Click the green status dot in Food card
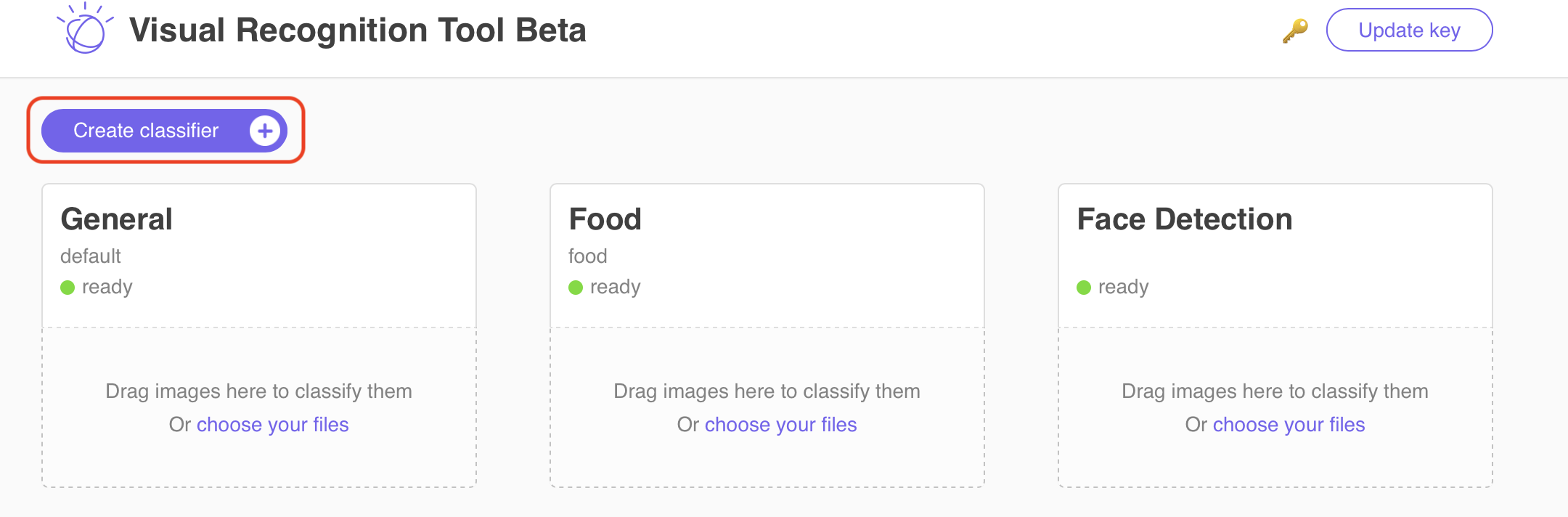Image resolution: width=1568 pixels, height=517 pixels. tap(576, 288)
